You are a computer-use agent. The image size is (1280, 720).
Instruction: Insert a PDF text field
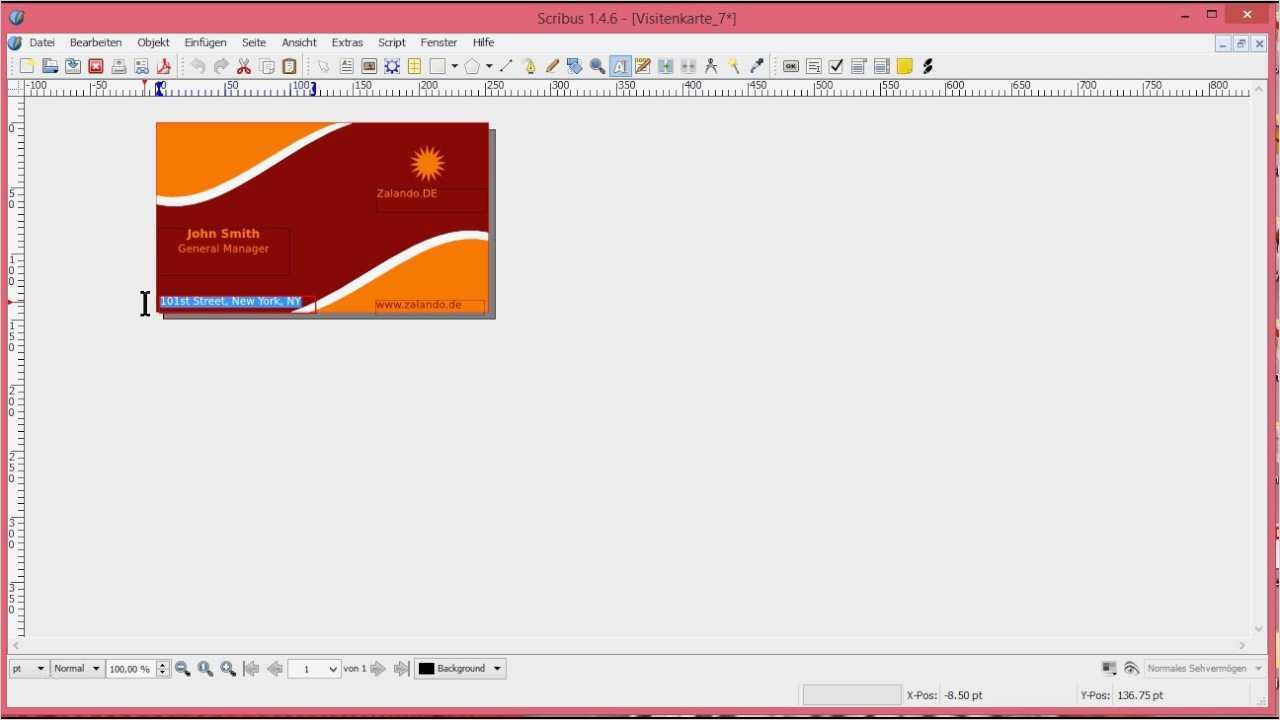[x=814, y=66]
